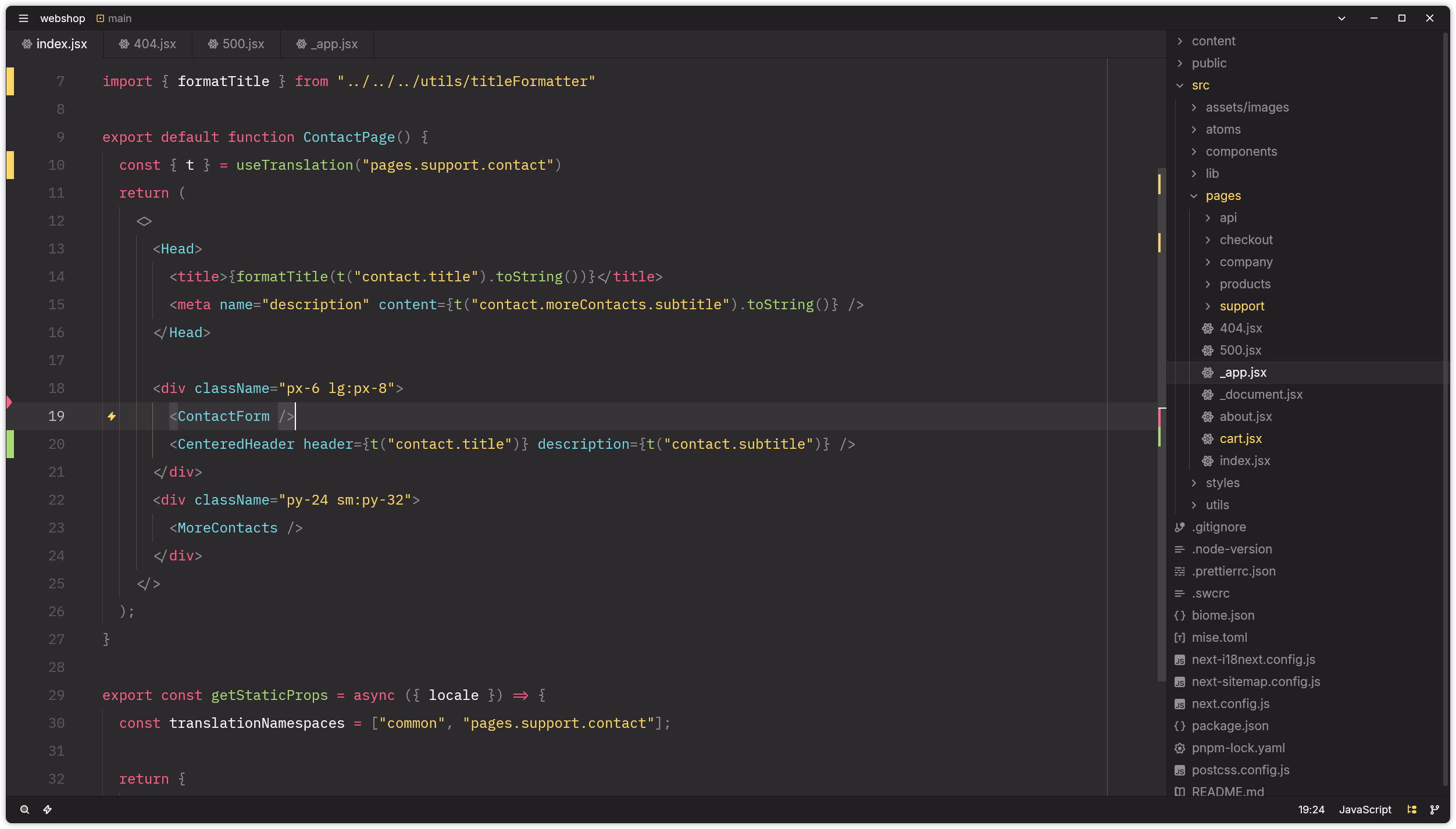Click the gear icon beside pnpm-lock.yaml
Image resolution: width=1456 pixels, height=829 pixels.
pyautogui.click(x=1180, y=748)
